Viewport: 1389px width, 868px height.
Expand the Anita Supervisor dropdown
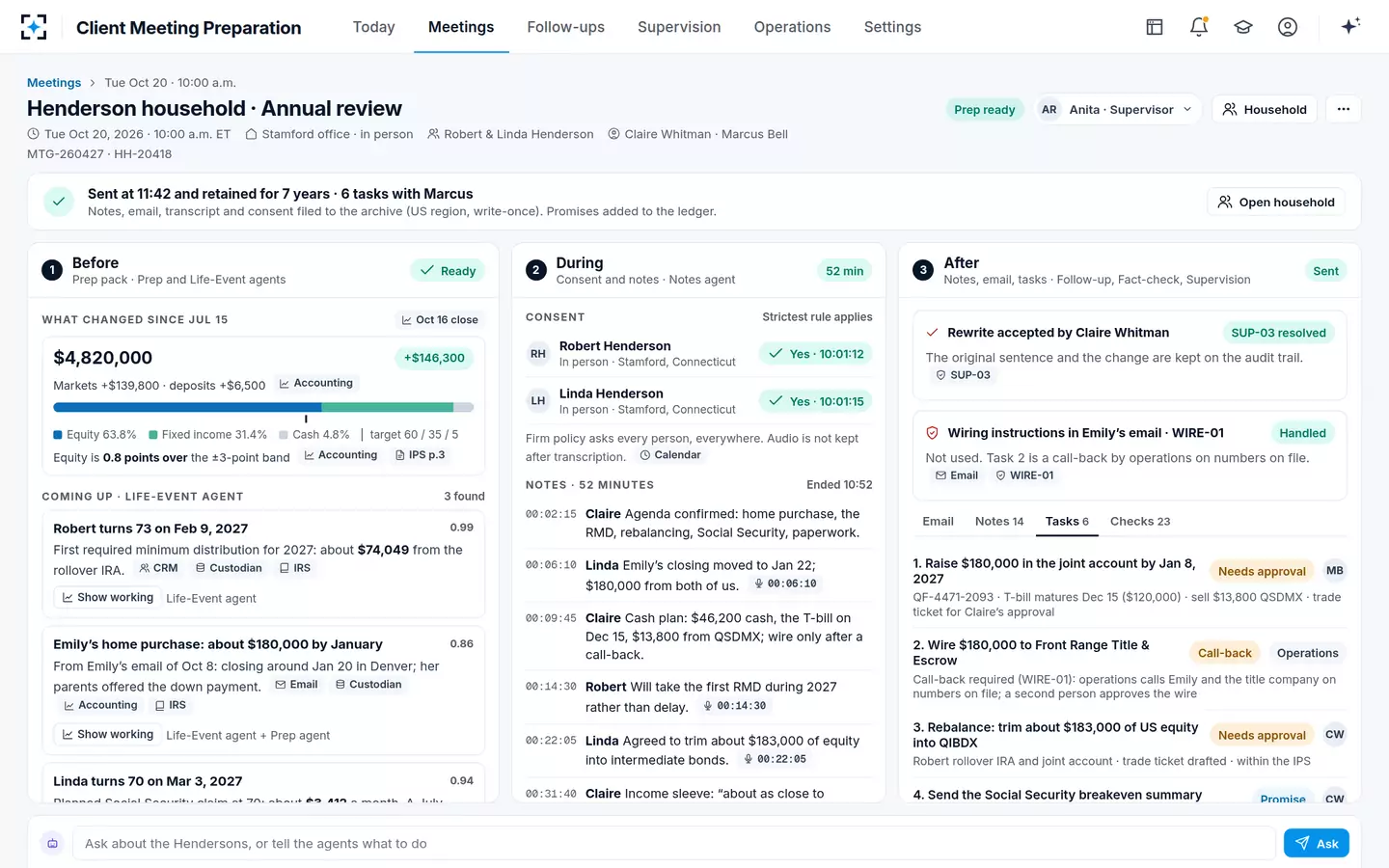(x=1118, y=109)
